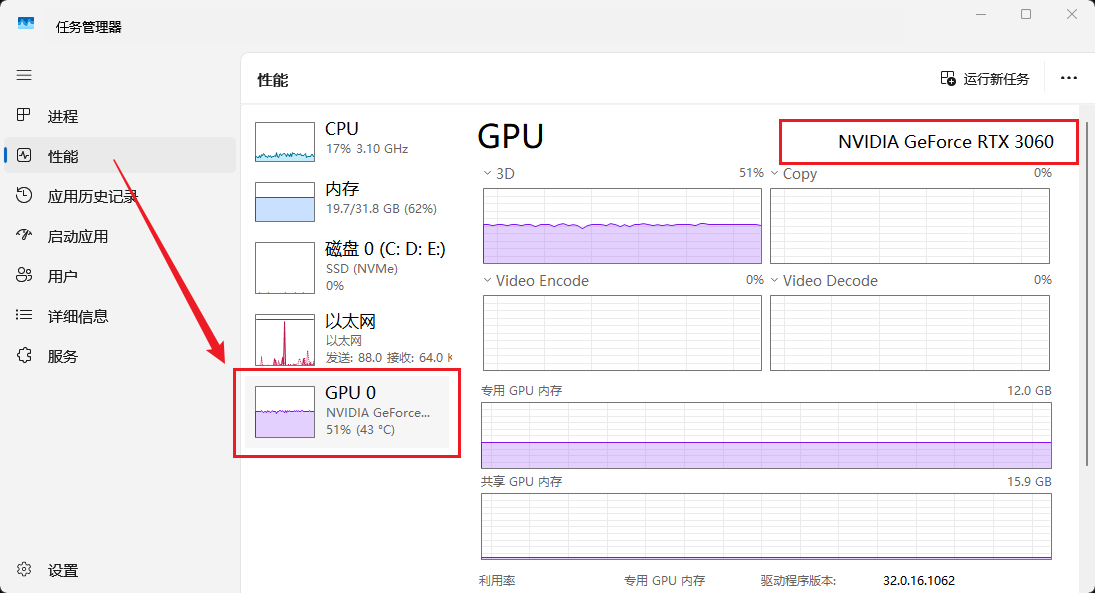Click the CPU label text

(x=341, y=129)
